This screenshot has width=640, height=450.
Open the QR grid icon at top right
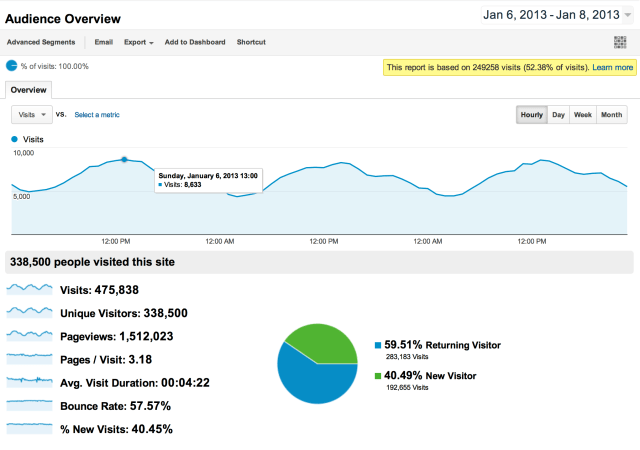pyautogui.click(x=620, y=42)
